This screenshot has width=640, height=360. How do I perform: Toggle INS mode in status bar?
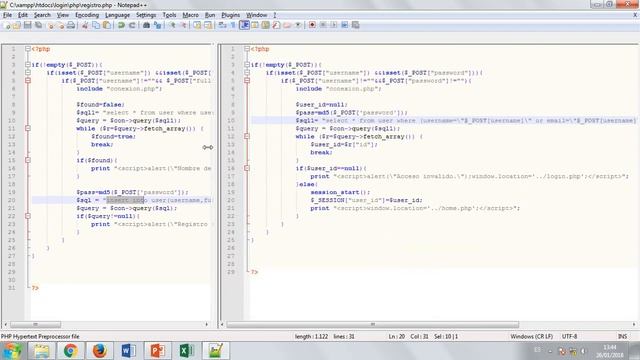coord(622,336)
